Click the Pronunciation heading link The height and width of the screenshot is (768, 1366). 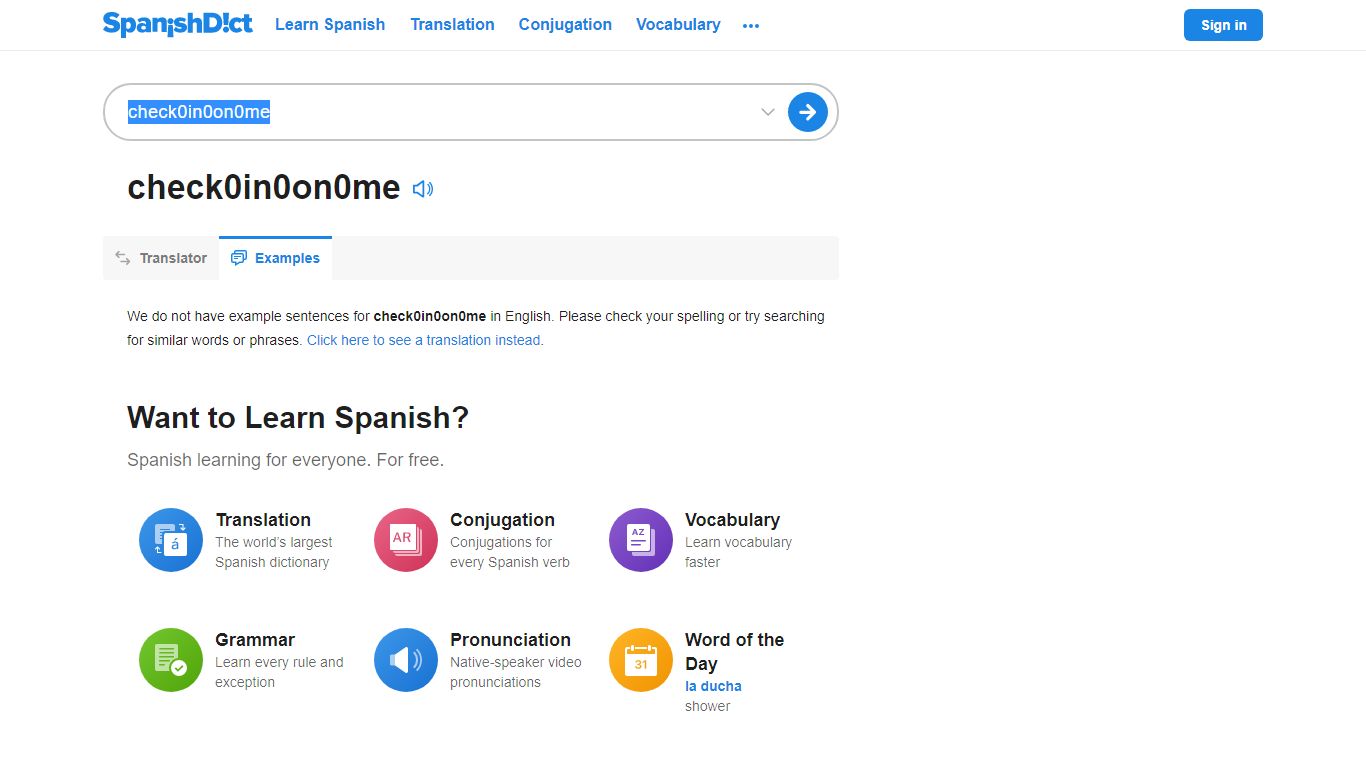coord(510,640)
